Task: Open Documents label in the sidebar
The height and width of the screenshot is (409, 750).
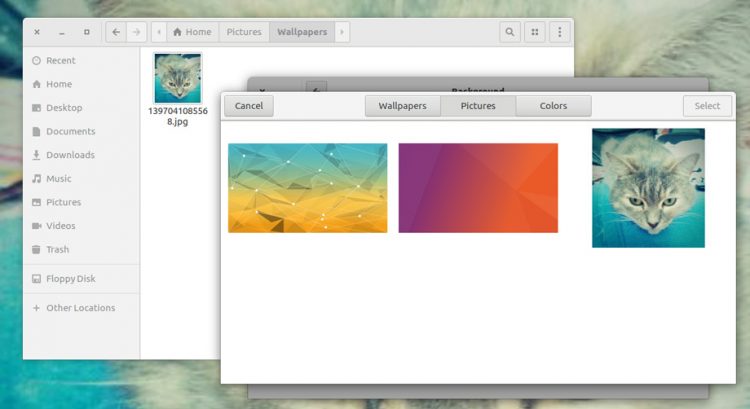Action: [71, 131]
